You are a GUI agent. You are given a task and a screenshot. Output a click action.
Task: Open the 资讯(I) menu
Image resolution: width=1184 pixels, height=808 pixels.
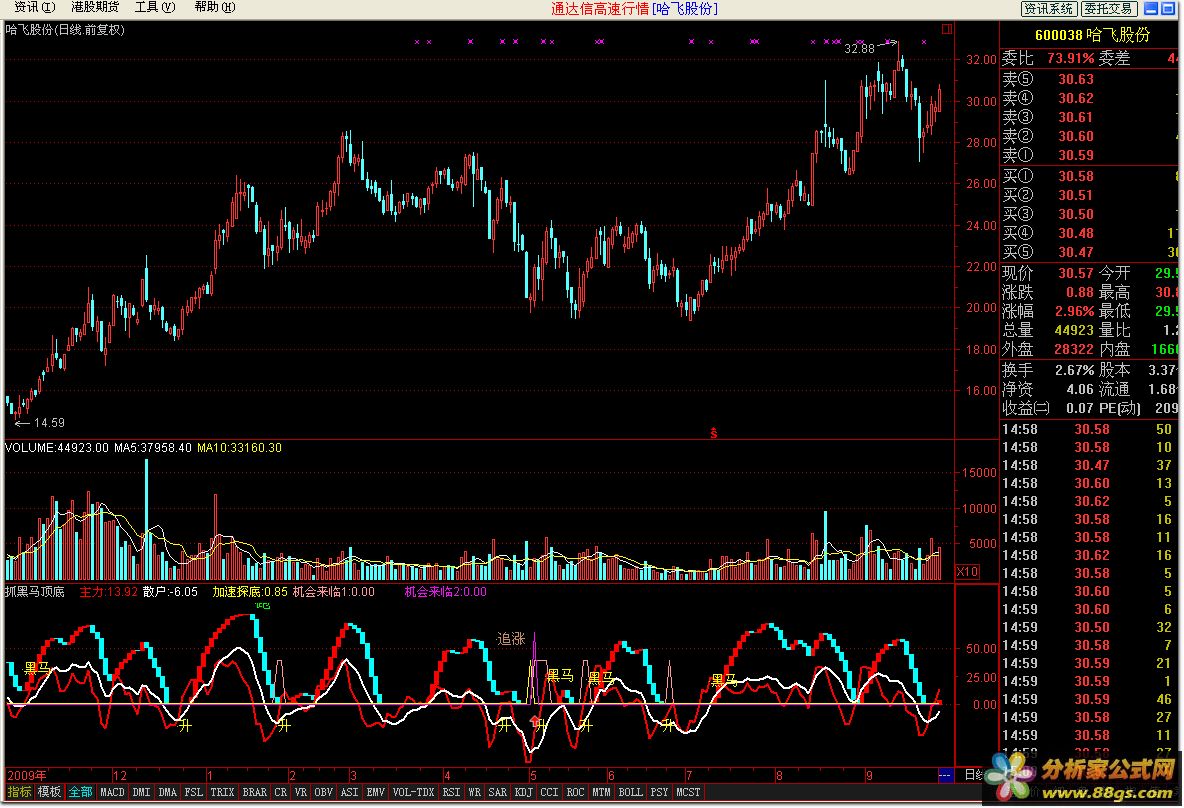point(35,8)
